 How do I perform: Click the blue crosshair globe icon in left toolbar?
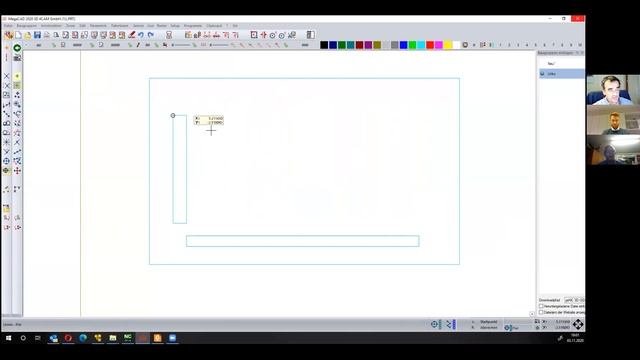(7, 161)
